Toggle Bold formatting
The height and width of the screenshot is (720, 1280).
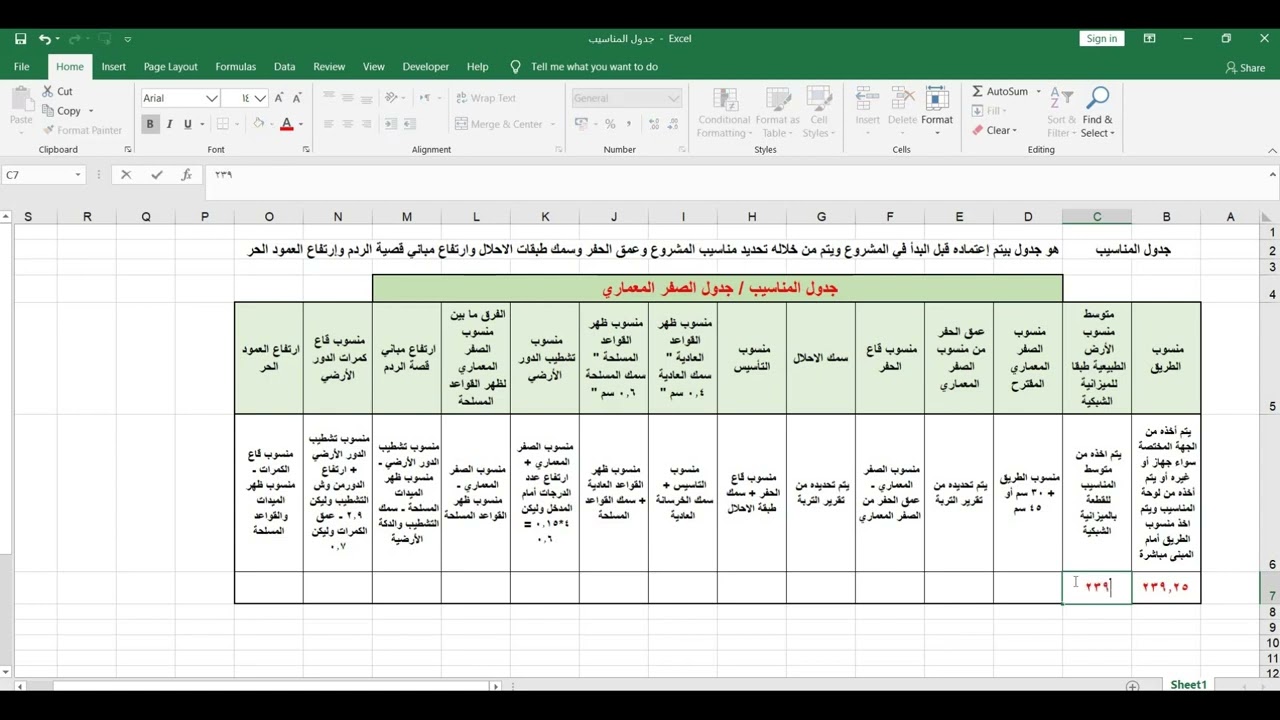[150, 124]
